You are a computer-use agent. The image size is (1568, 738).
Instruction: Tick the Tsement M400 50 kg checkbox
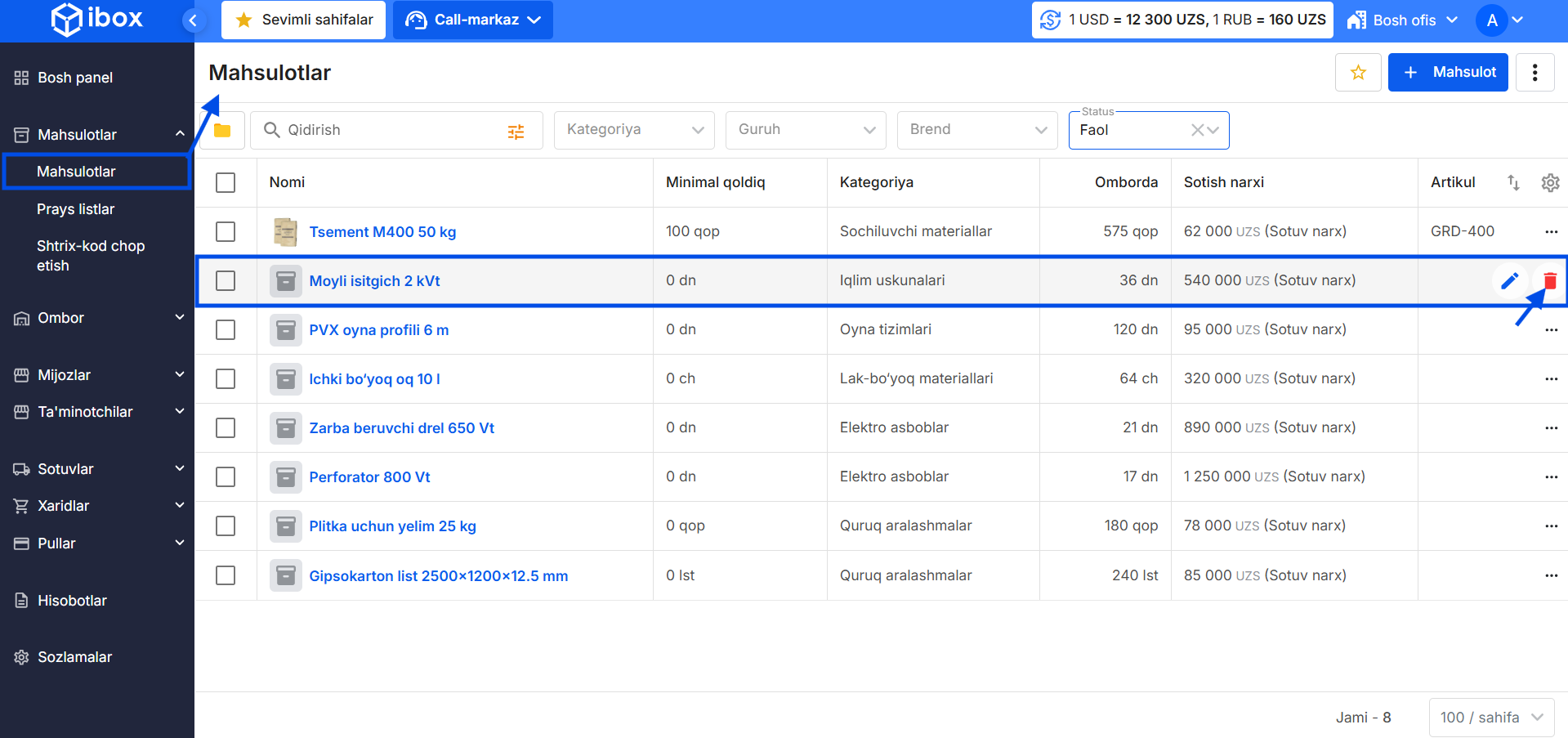pos(226,232)
